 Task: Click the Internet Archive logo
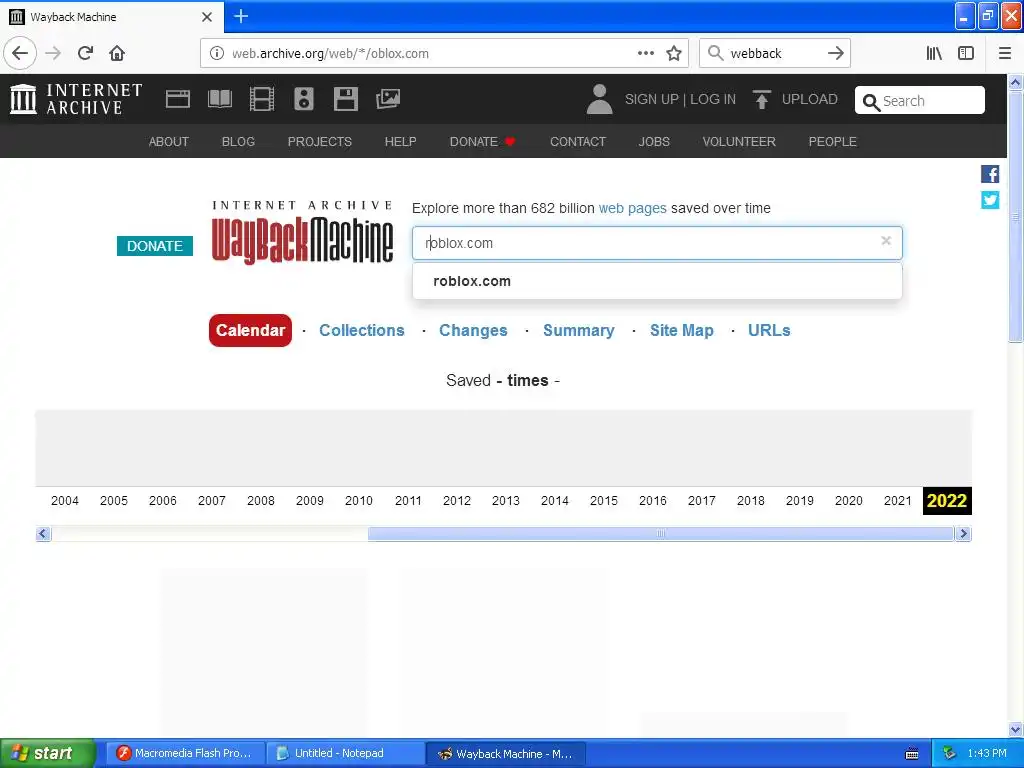click(76, 99)
